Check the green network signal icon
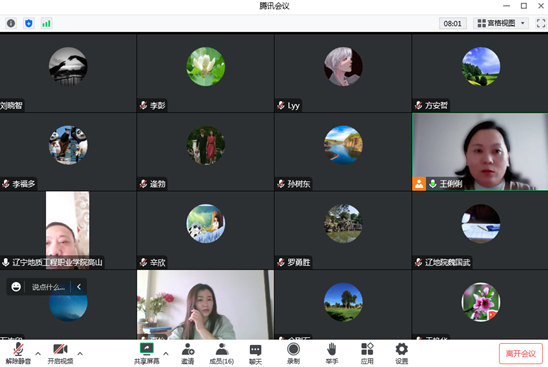The image size is (548, 367). [46, 23]
